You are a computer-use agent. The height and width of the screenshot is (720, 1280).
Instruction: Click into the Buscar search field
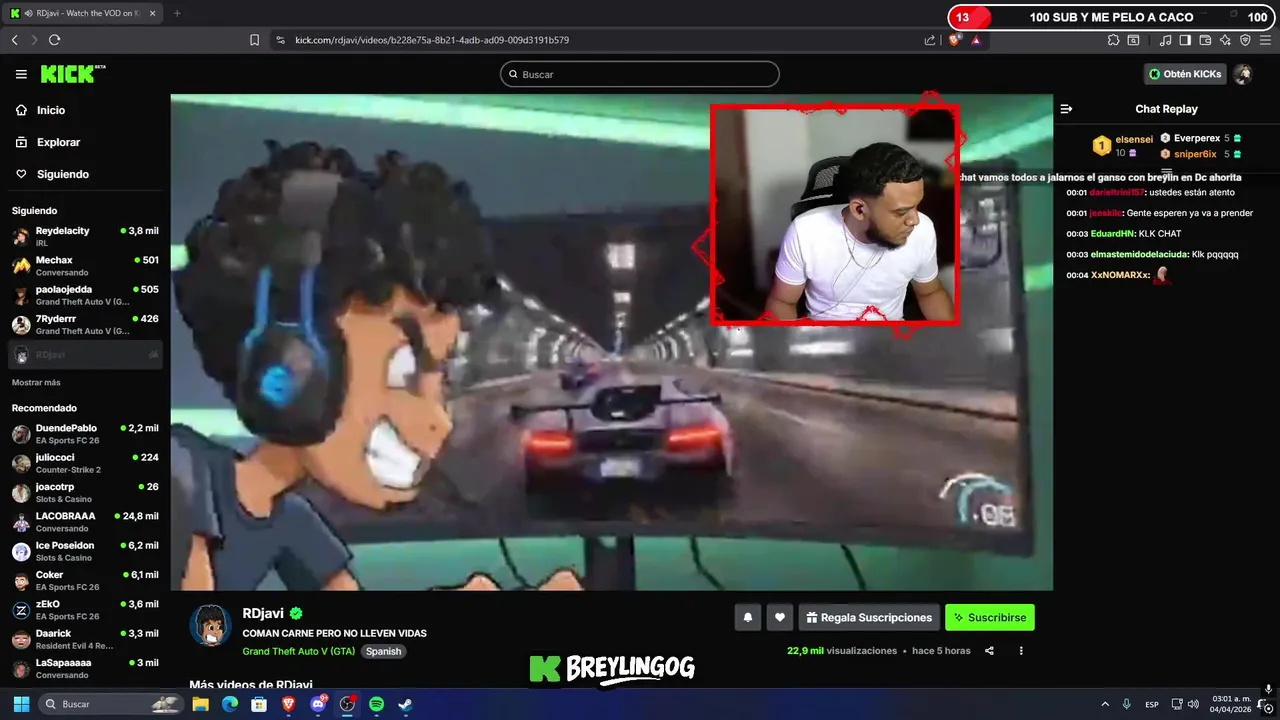[x=640, y=74]
